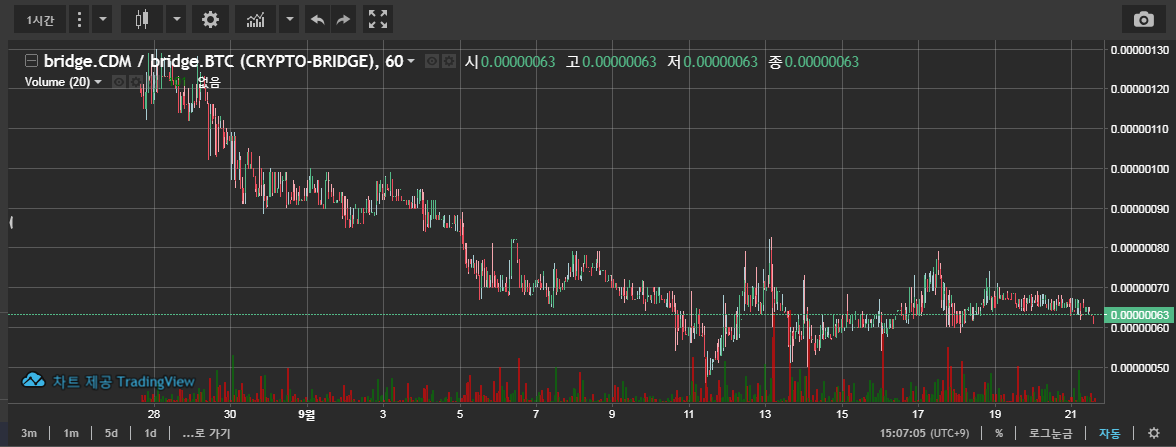Undo the last chart action
The image size is (1176, 447).
[x=318, y=20]
